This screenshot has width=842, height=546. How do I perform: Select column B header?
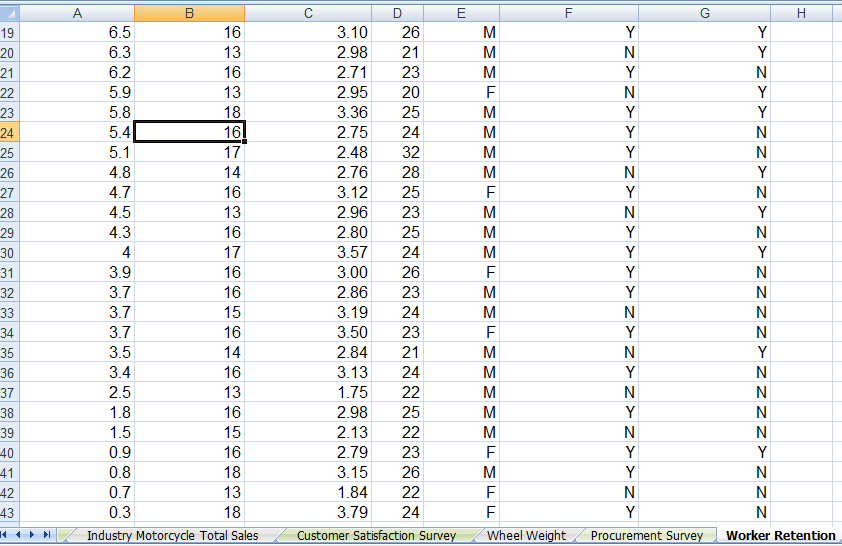click(190, 13)
